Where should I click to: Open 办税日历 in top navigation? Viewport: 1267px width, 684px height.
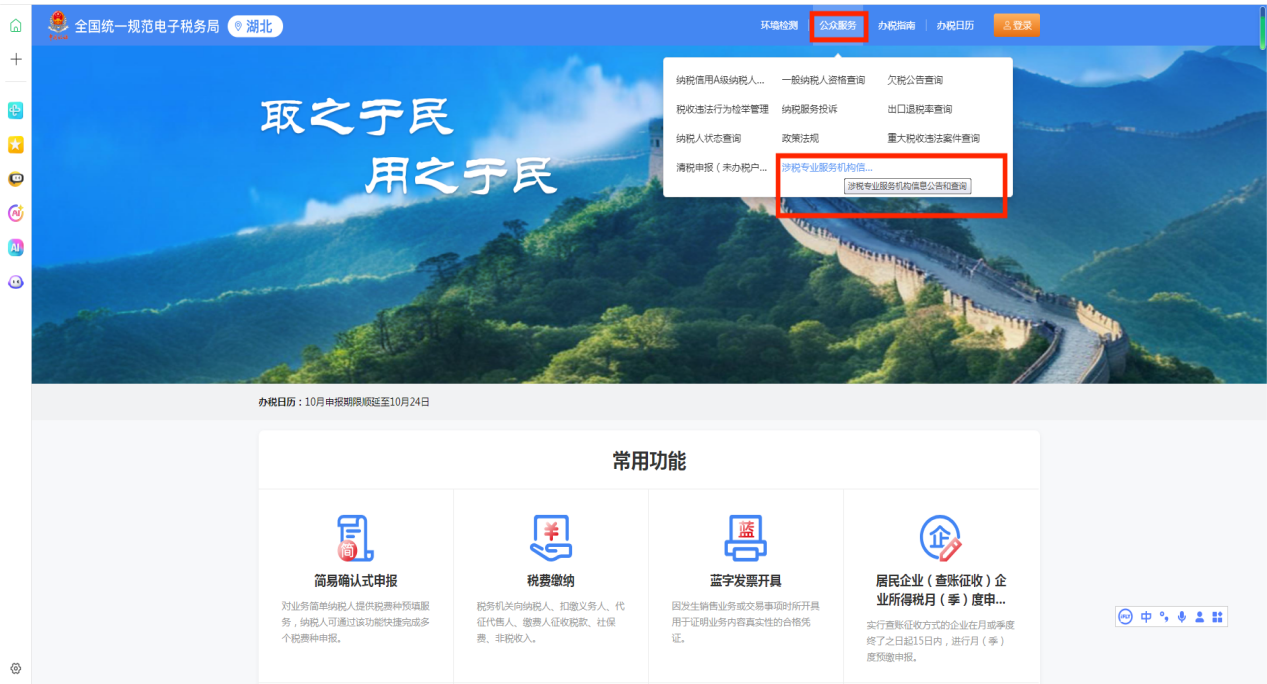955,26
